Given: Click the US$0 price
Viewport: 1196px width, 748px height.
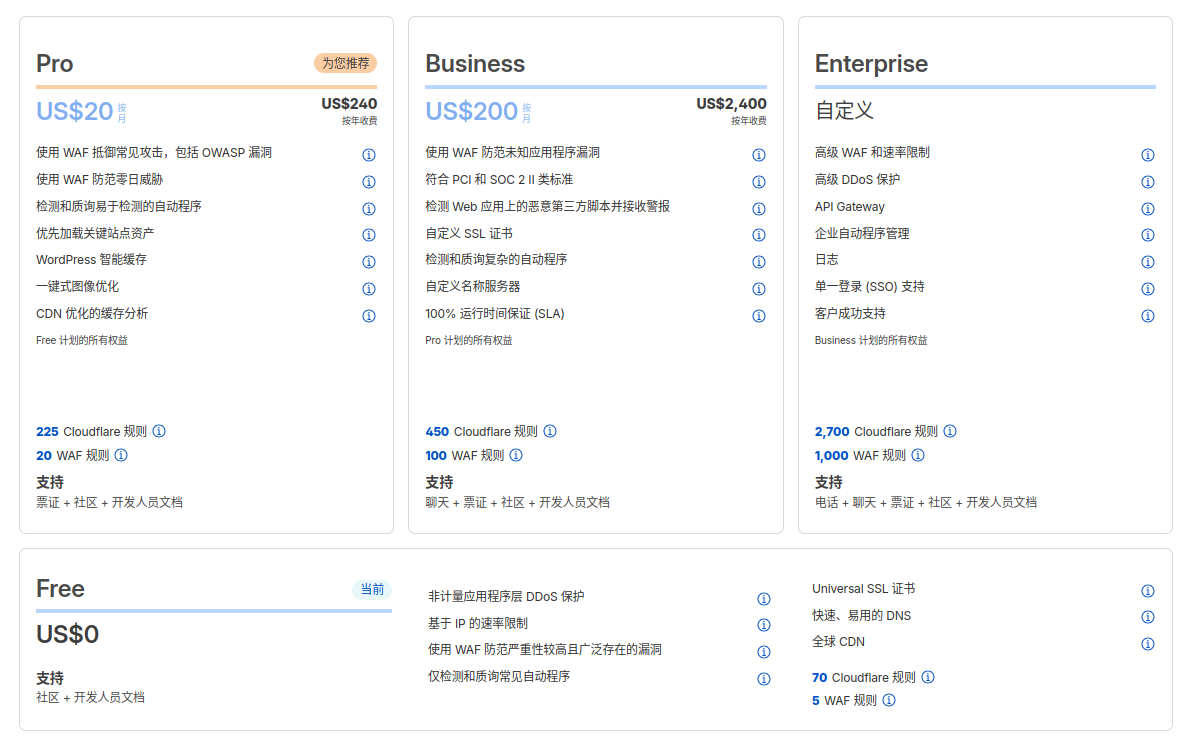Looking at the screenshot, I should [67, 634].
